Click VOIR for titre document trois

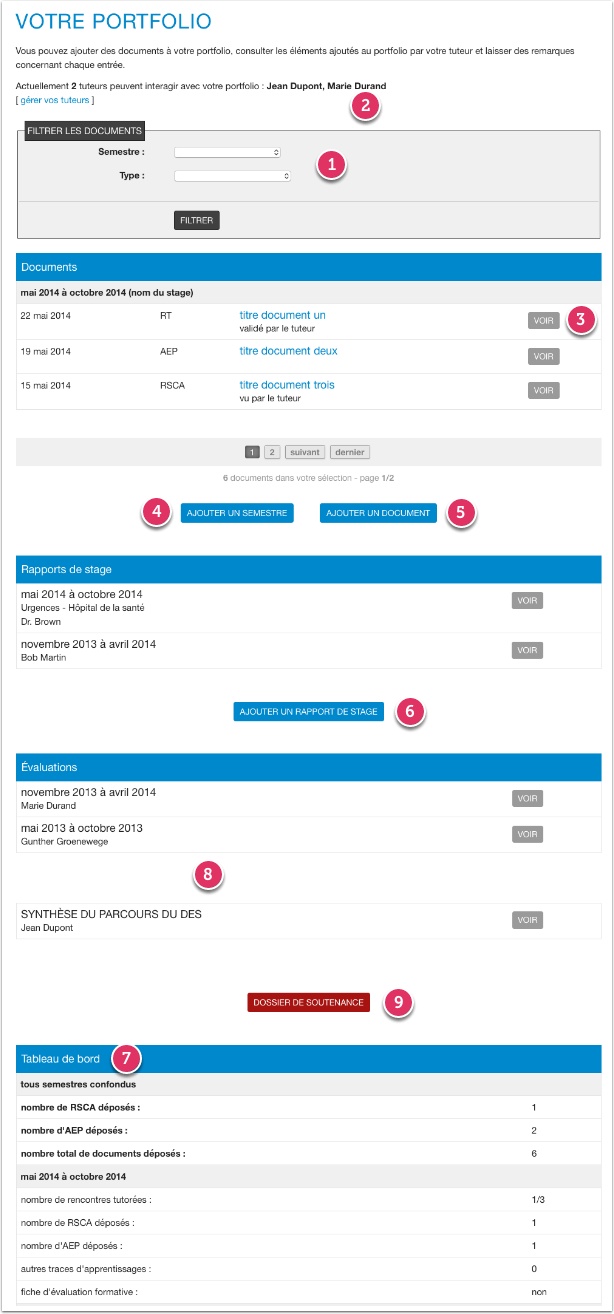[x=543, y=390]
